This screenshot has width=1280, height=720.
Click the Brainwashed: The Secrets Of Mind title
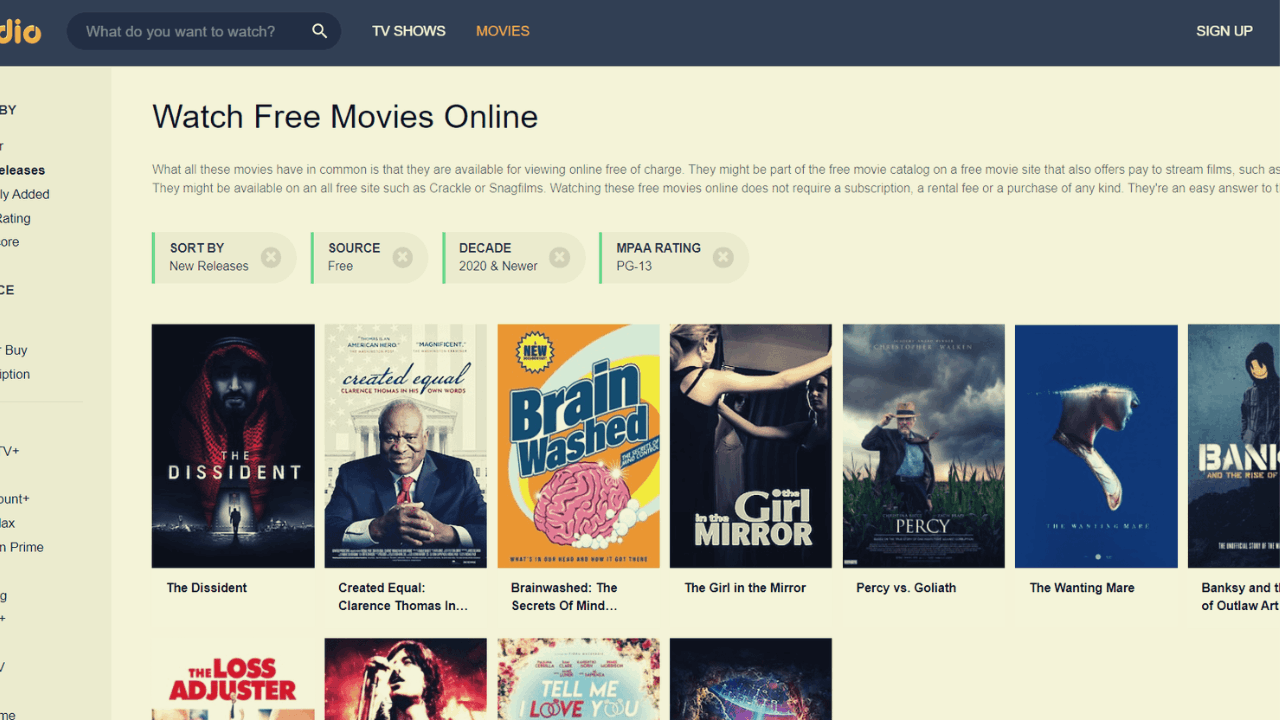pos(564,597)
